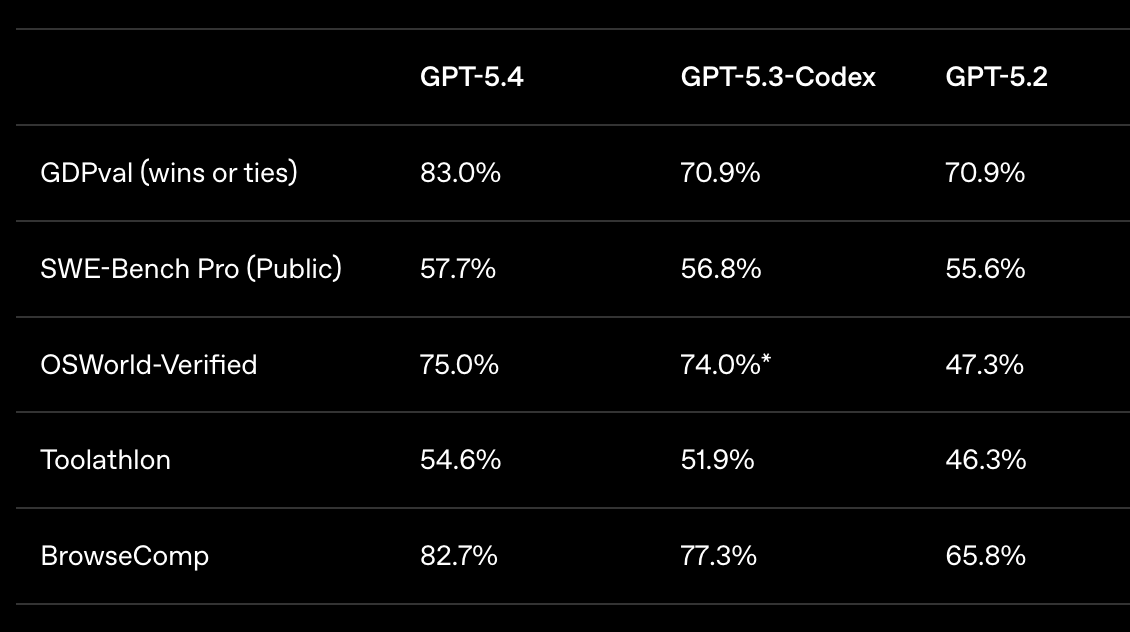Click the 55.6% SWE-Bench Pro score

tap(985, 269)
